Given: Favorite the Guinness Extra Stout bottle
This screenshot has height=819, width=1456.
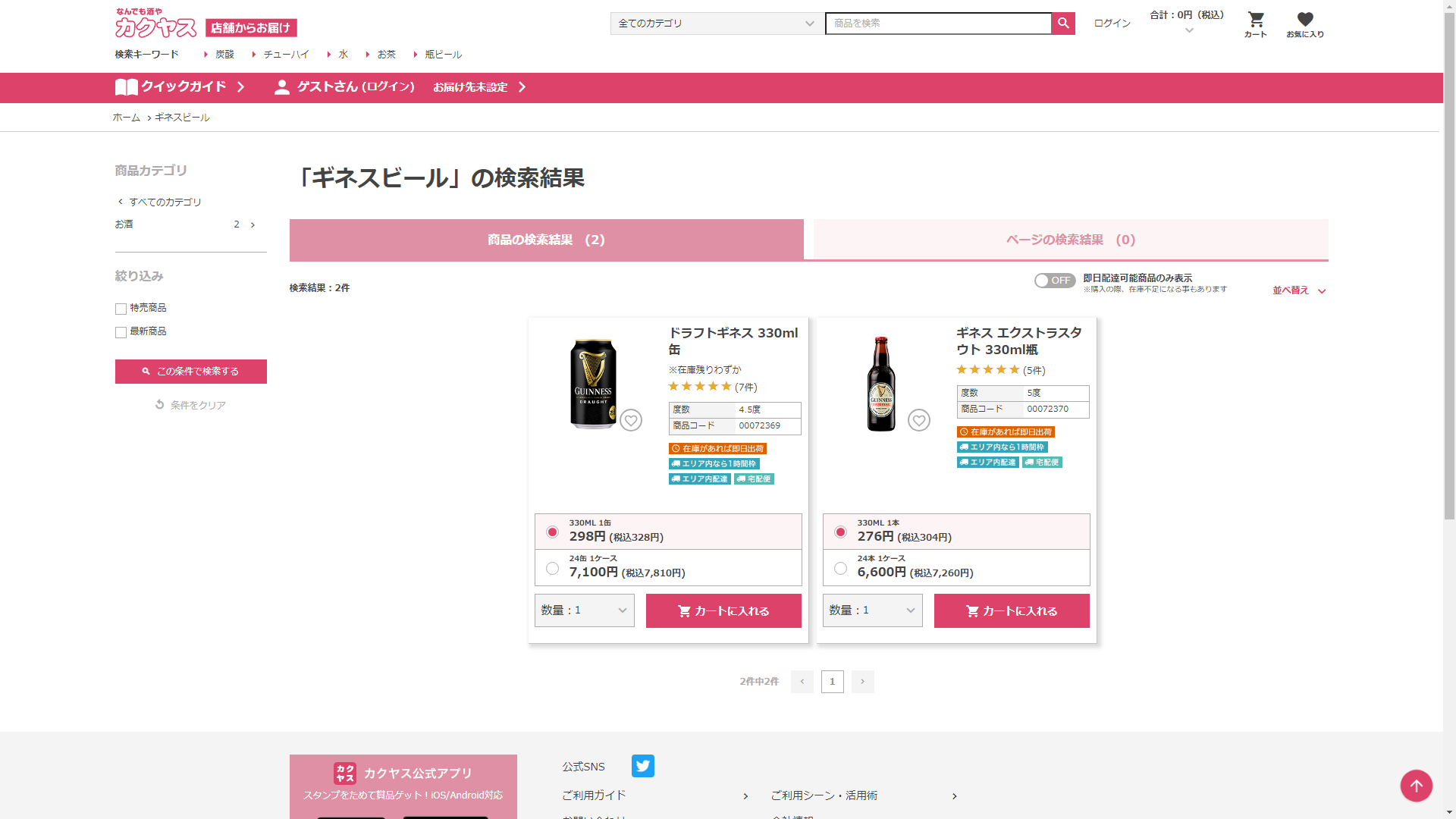Looking at the screenshot, I should (919, 420).
